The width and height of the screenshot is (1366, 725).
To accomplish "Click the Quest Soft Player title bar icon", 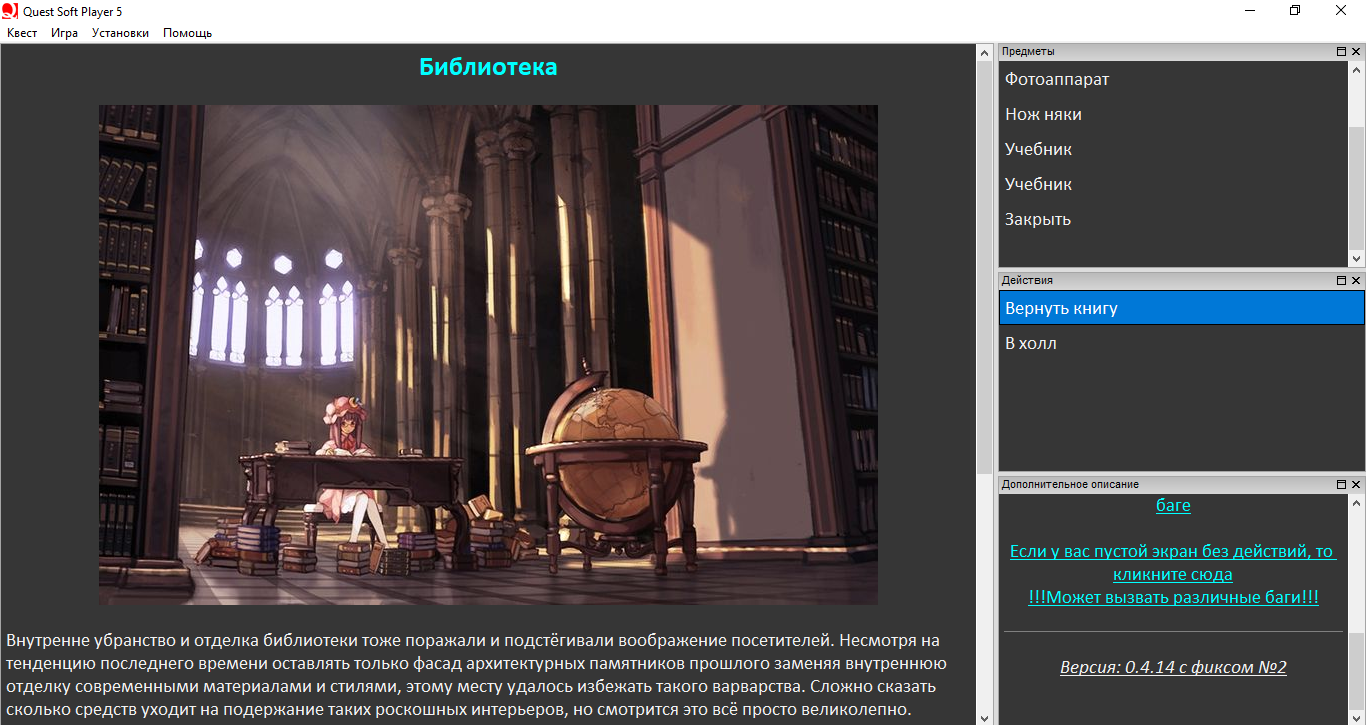I will pos(11,11).
